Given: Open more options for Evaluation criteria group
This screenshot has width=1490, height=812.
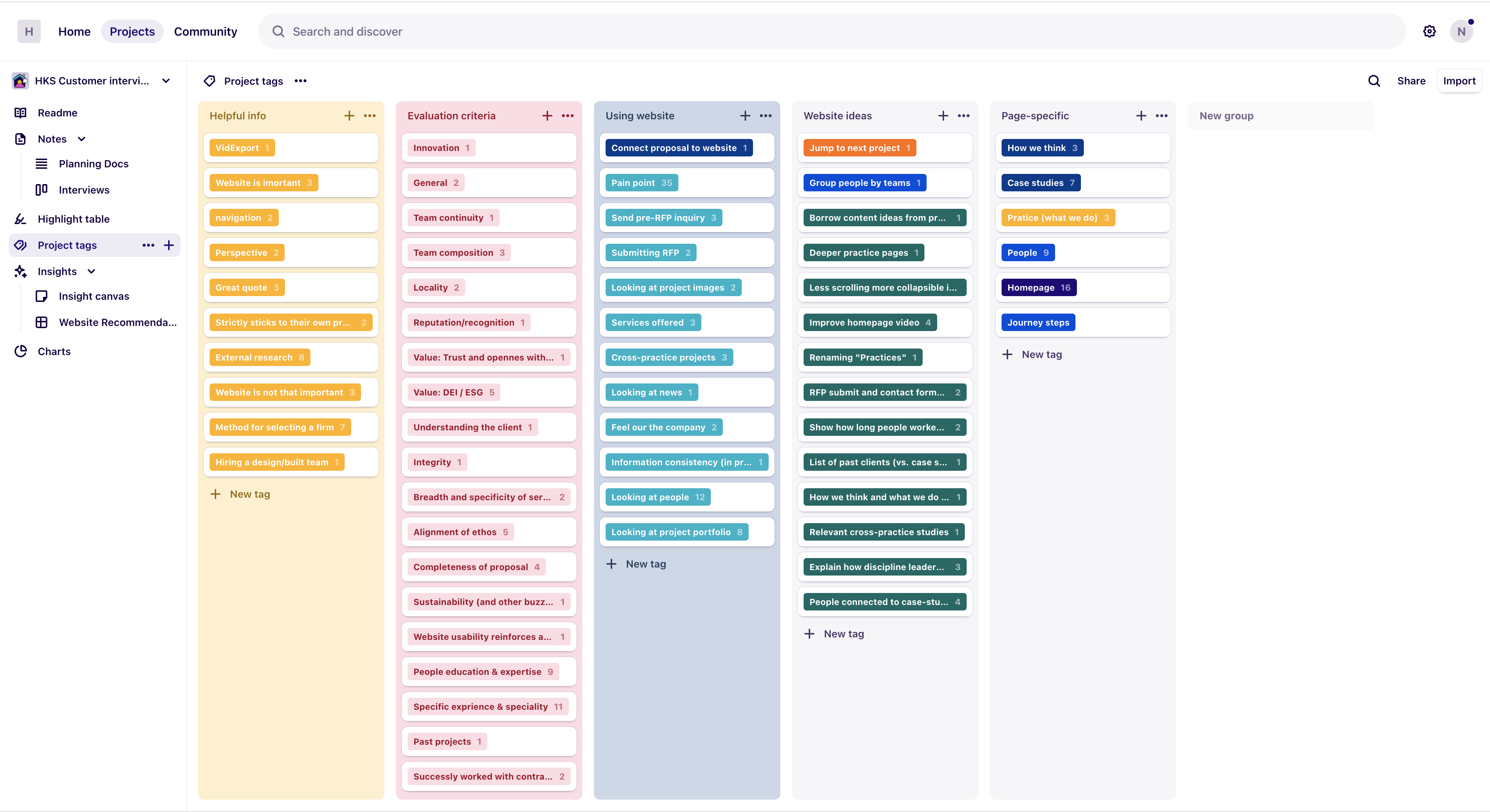Looking at the screenshot, I should click(x=567, y=116).
